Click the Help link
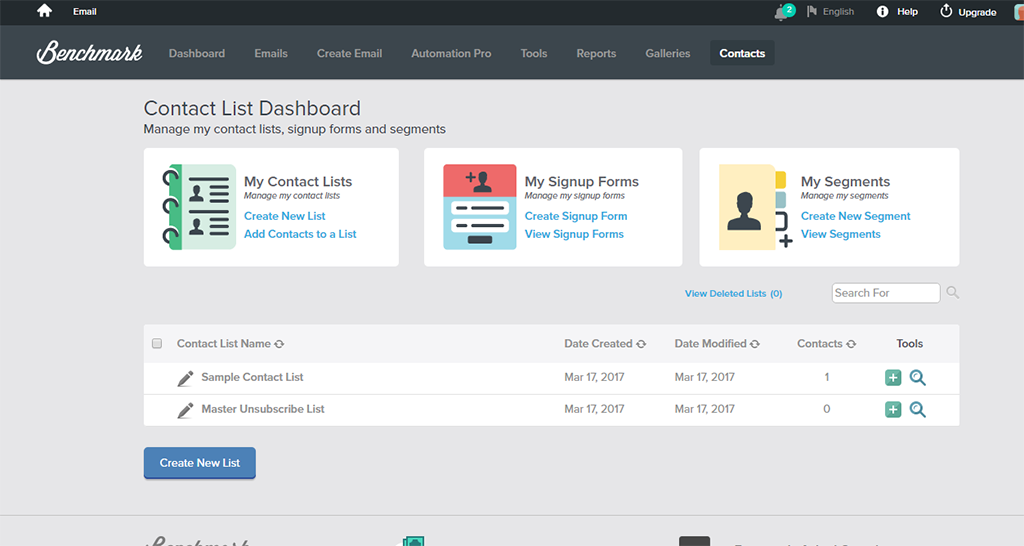The image size is (1024, 546). point(907,12)
